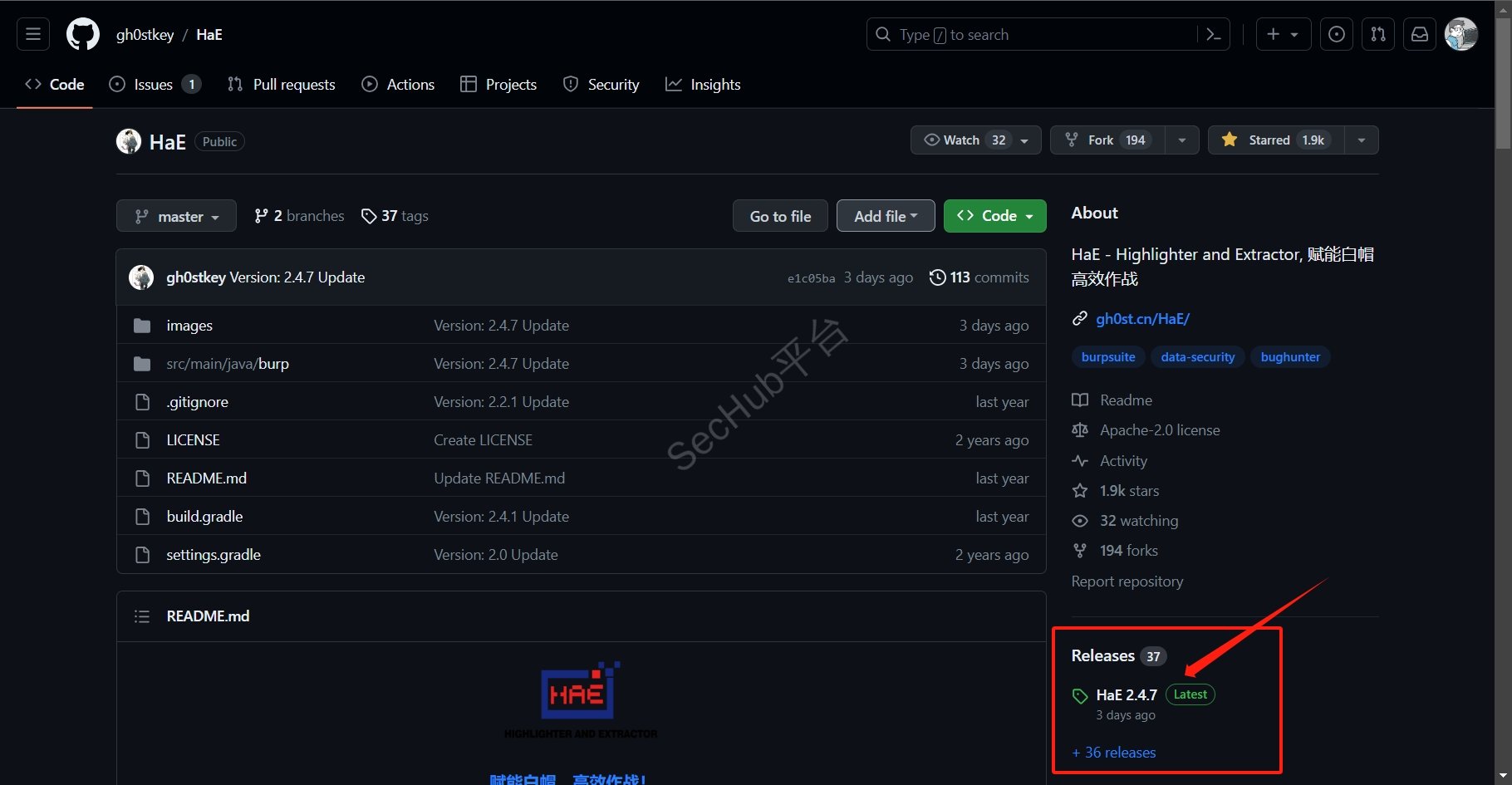The height and width of the screenshot is (785, 1512).
Task: Toggle the Starred button for HaE
Action: coord(1275,140)
